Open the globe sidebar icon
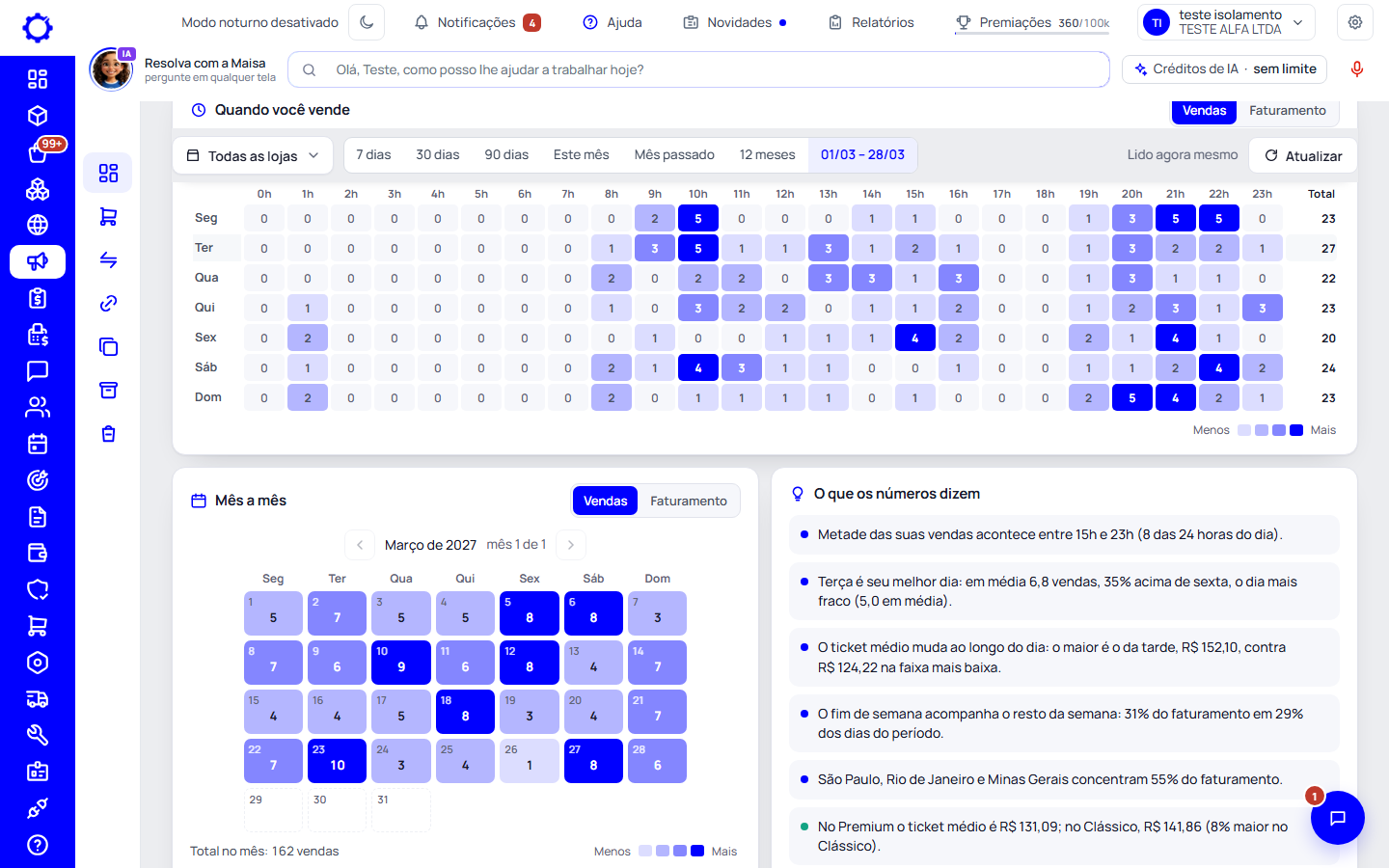 click(38, 225)
